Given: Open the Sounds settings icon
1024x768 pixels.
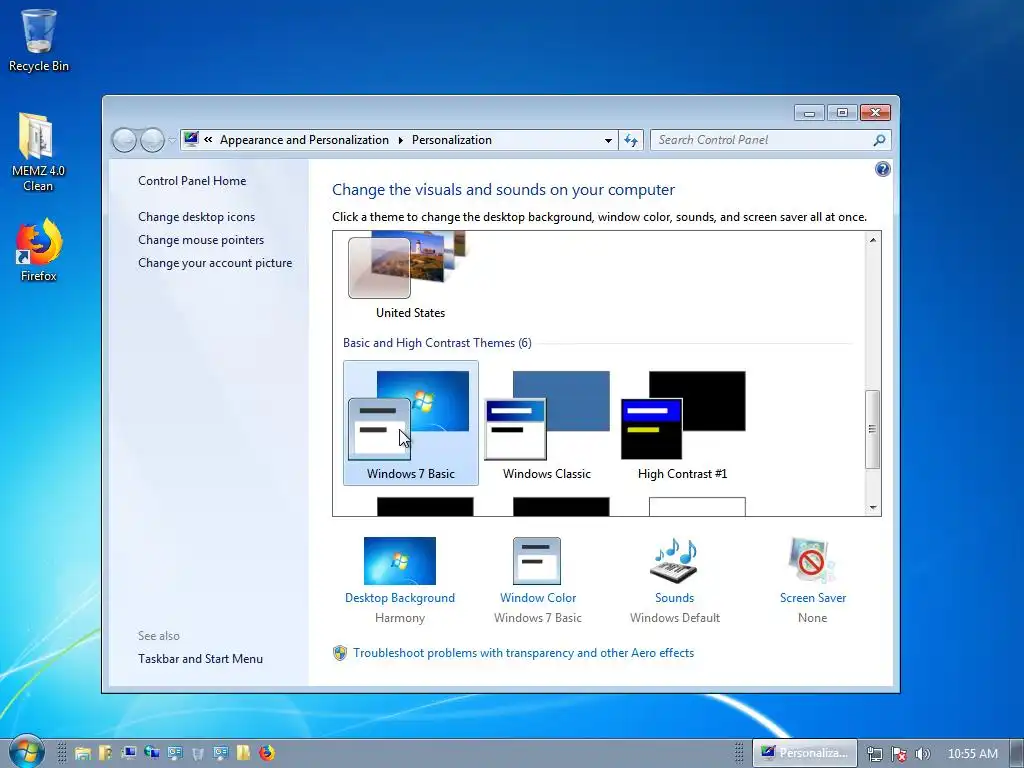Looking at the screenshot, I should click(x=675, y=561).
